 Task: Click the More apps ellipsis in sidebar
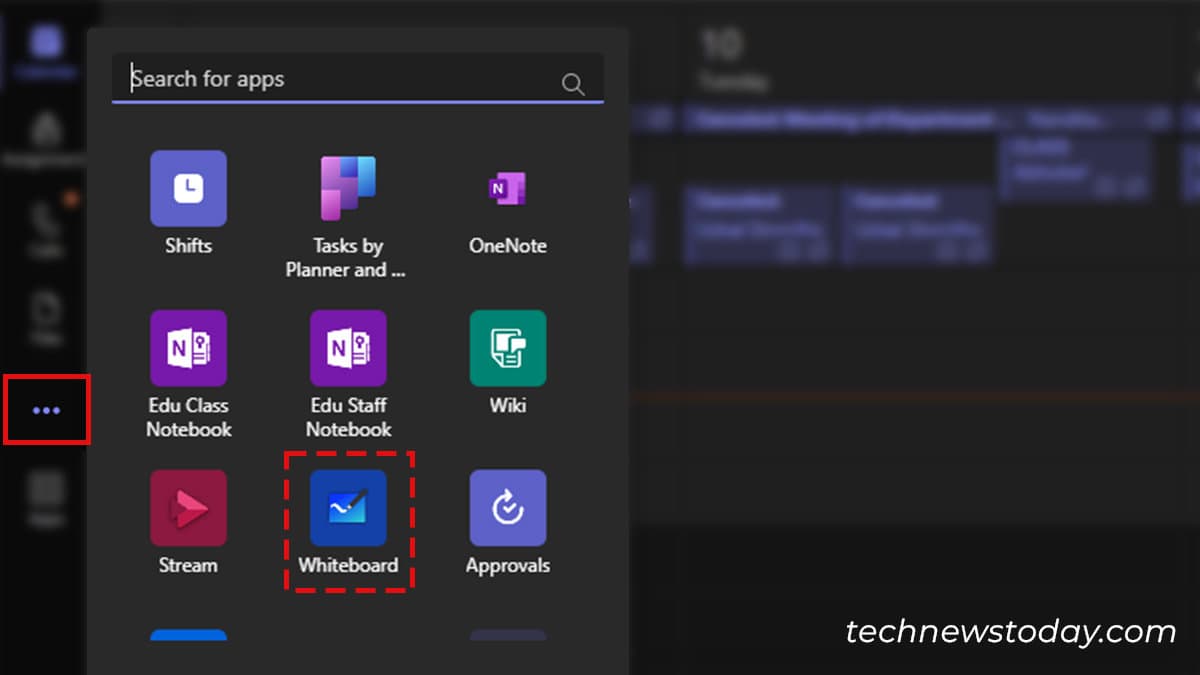pyautogui.click(x=47, y=410)
